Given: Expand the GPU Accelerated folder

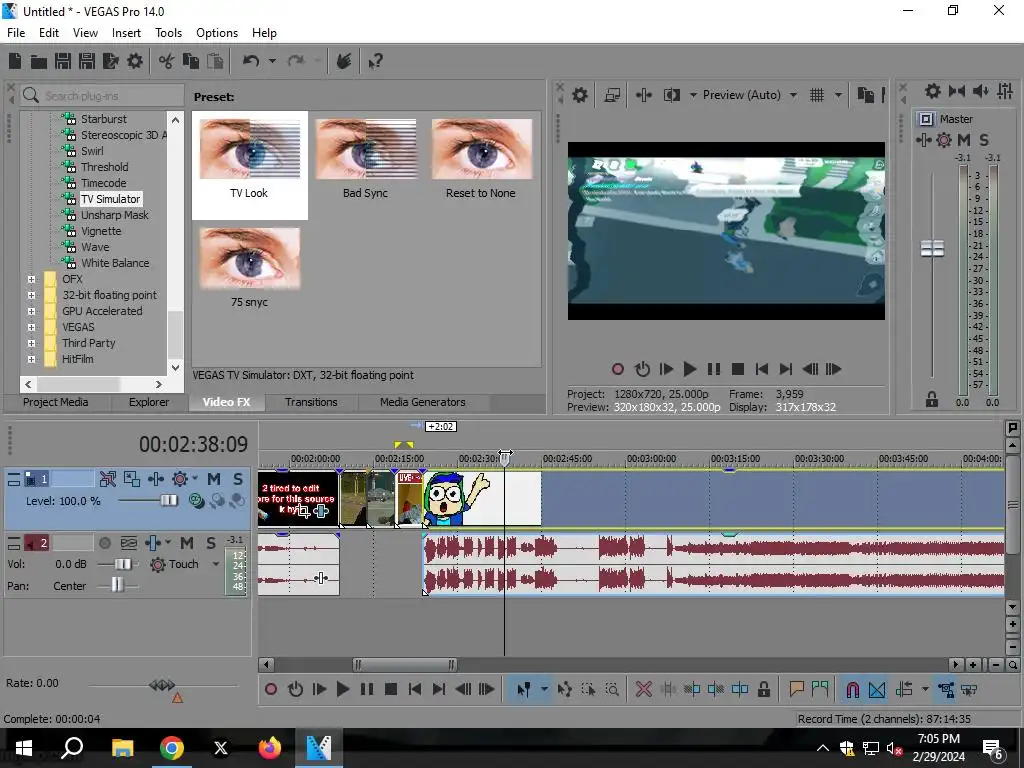Looking at the screenshot, I should coord(31,311).
